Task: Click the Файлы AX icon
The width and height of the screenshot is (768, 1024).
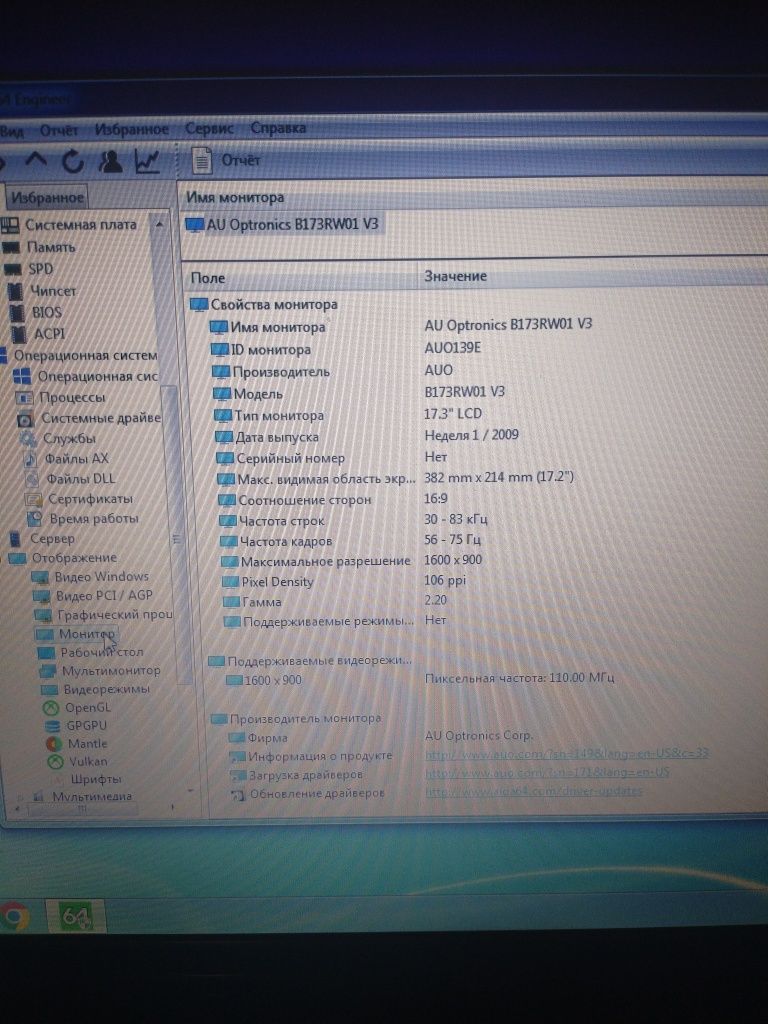Action: 31,459
